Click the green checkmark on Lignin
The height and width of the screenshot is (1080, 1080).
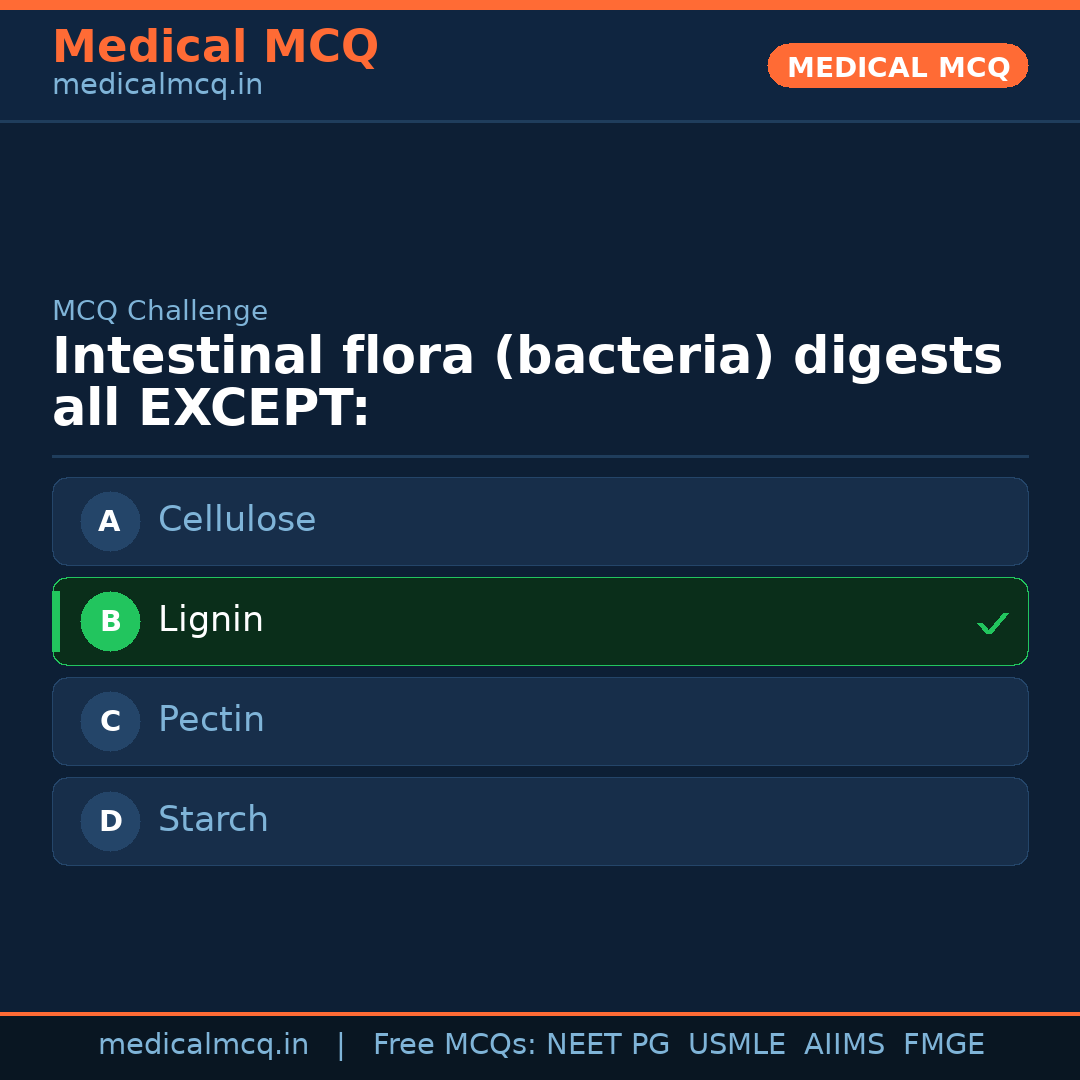[992, 623]
